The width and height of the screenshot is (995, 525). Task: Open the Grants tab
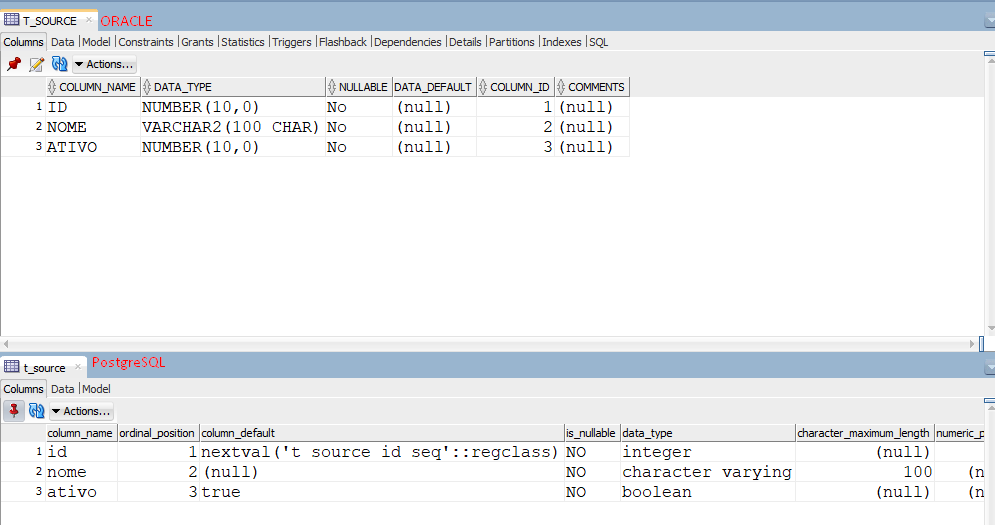[x=197, y=42]
